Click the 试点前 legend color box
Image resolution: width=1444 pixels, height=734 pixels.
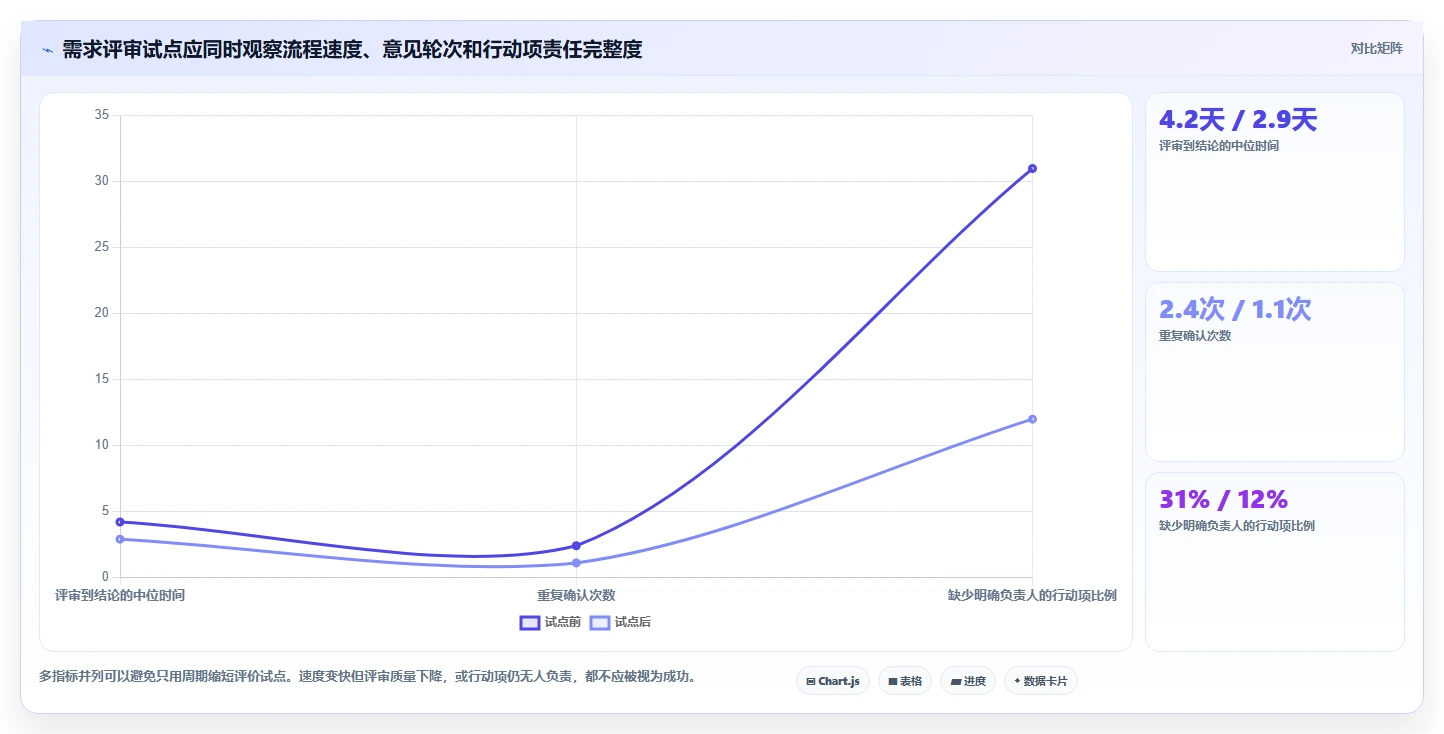tap(530, 622)
